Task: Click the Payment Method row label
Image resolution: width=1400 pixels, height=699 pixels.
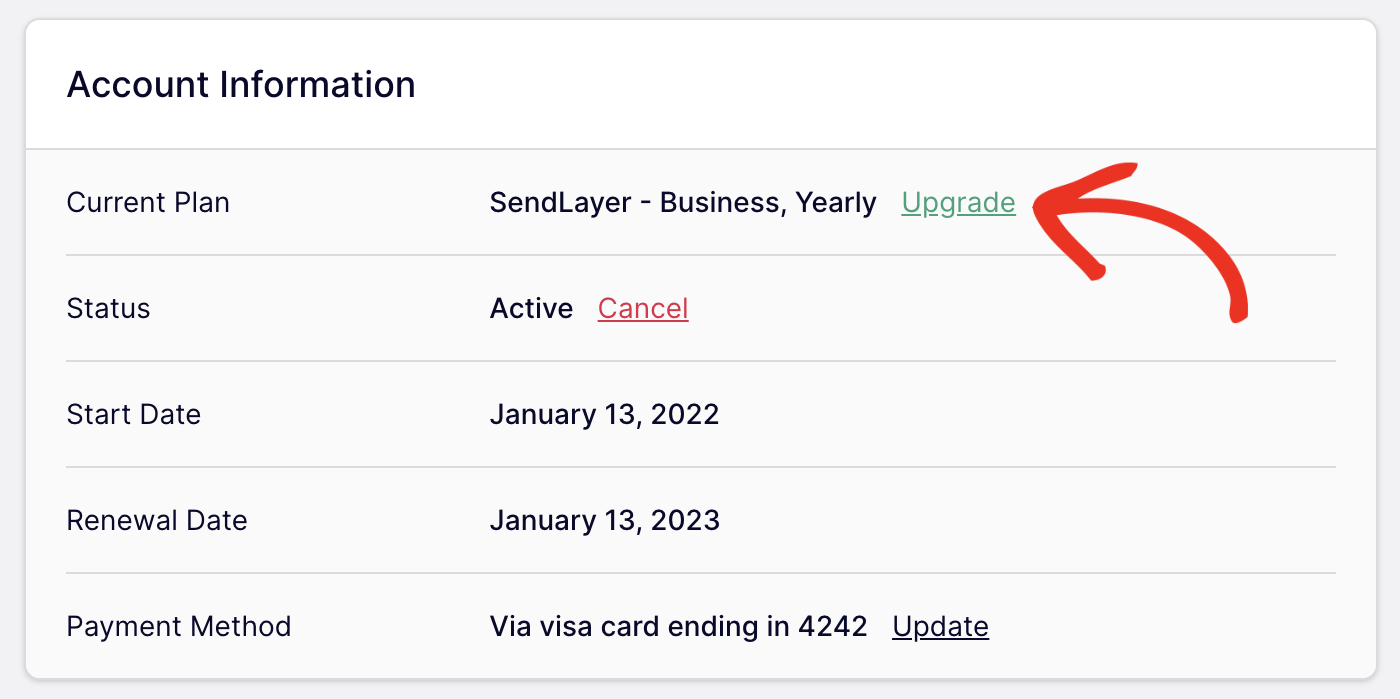Action: click(x=178, y=626)
